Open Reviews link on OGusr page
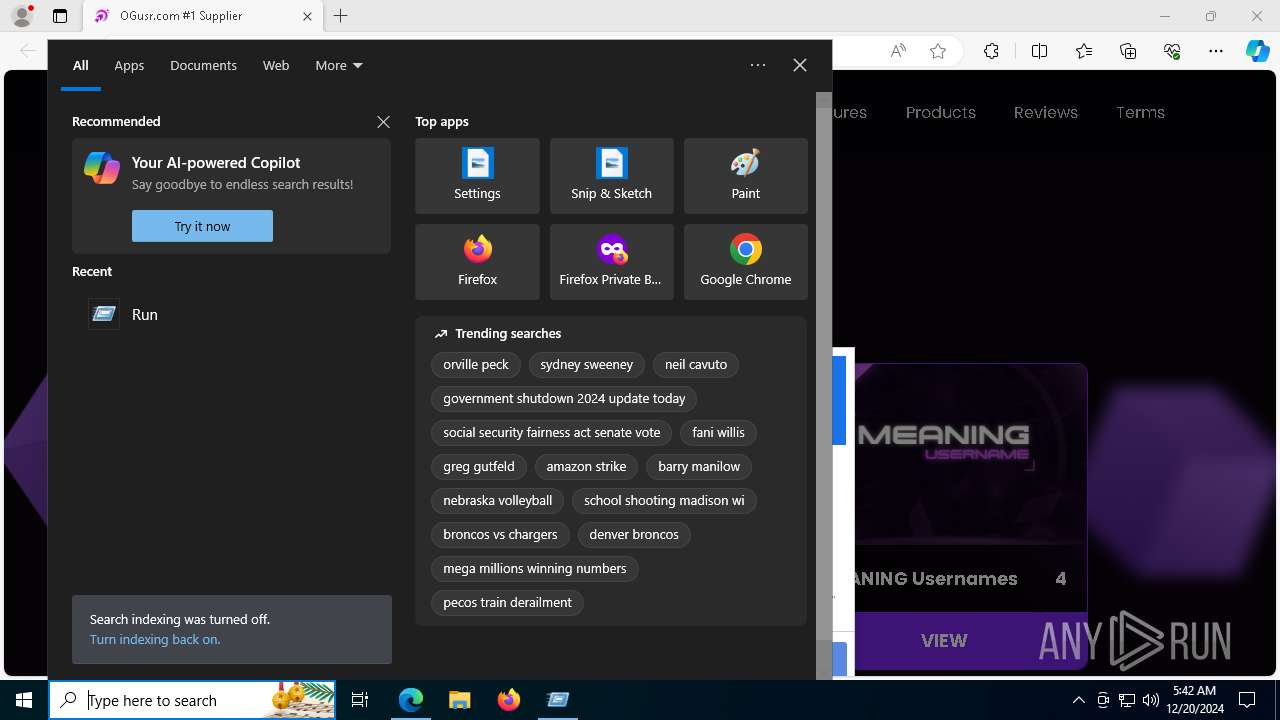Image resolution: width=1280 pixels, height=720 pixels. [1046, 113]
